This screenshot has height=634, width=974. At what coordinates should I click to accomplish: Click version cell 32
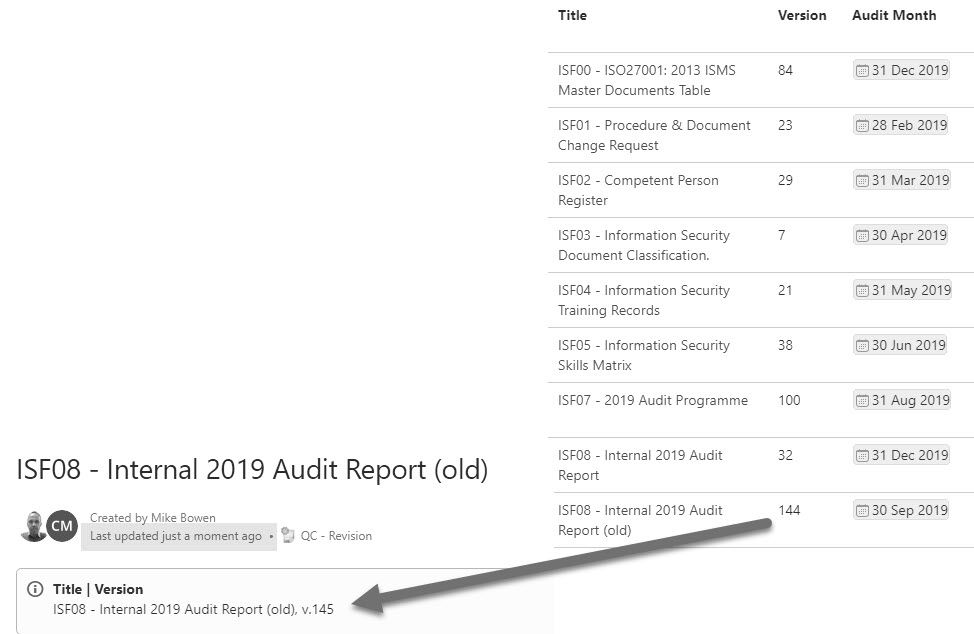pyautogui.click(x=785, y=455)
